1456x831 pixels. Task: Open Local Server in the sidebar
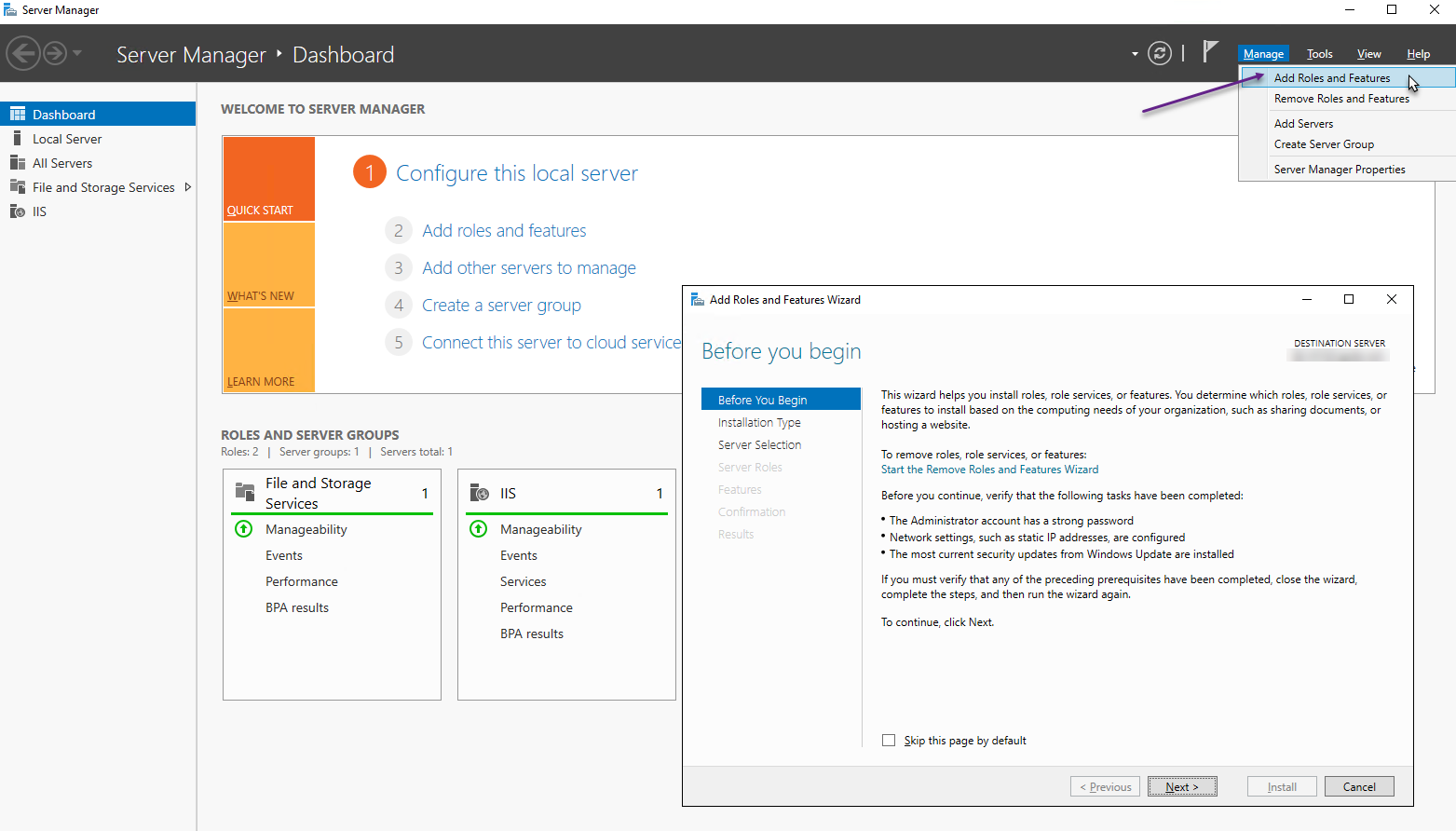tap(98, 139)
